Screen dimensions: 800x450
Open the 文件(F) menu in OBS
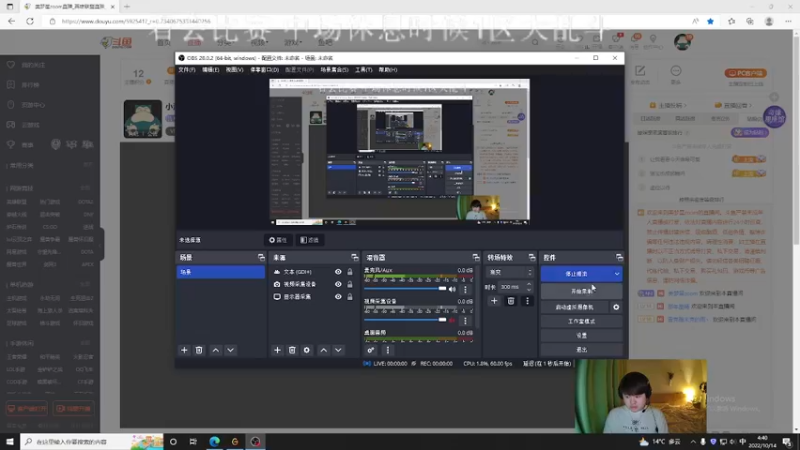(x=187, y=70)
